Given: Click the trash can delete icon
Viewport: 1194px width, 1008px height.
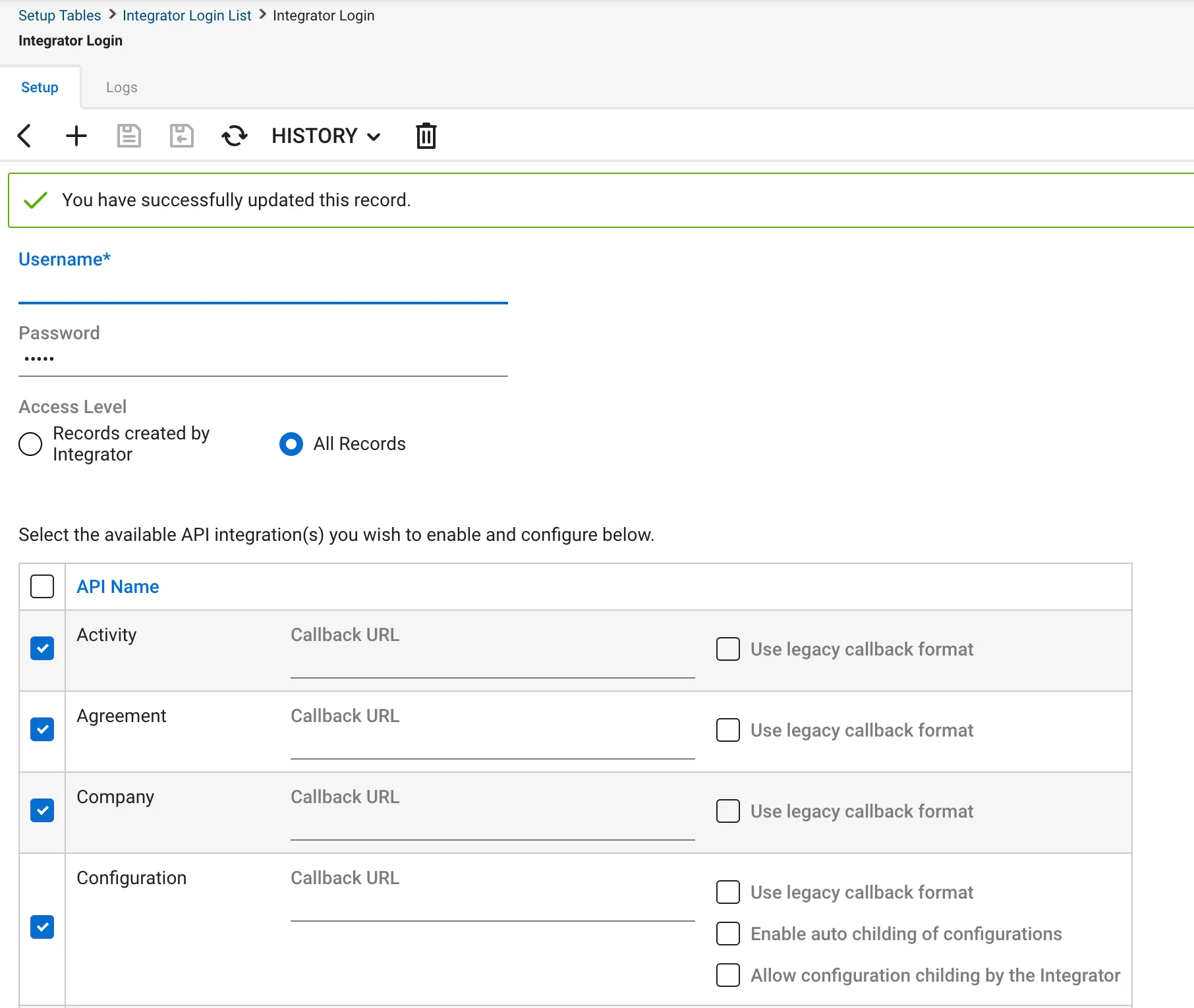Looking at the screenshot, I should (x=426, y=136).
